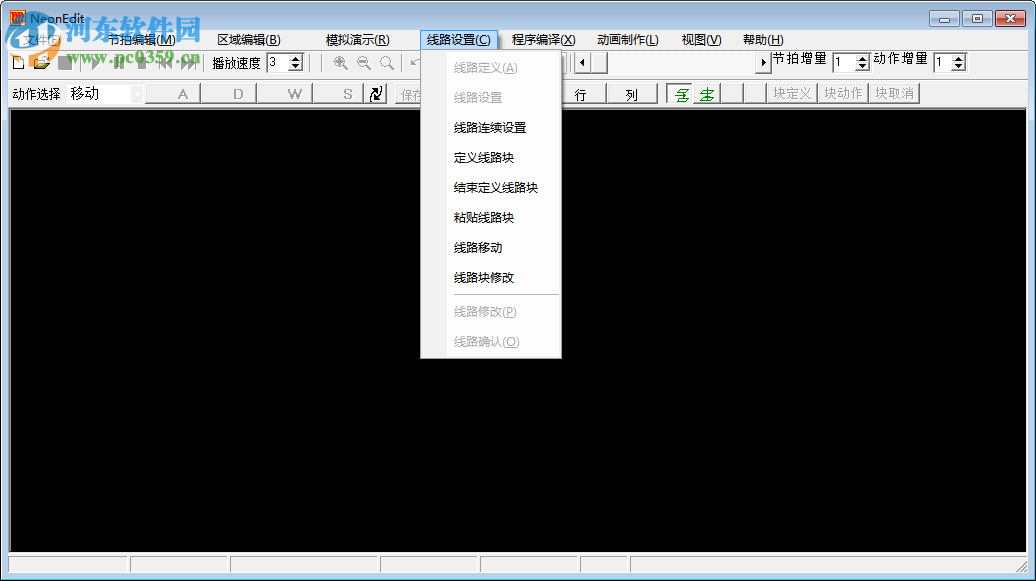The width and height of the screenshot is (1036, 581).
Task: Click the second green block icon on the toolbar
Action: (706, 92)
